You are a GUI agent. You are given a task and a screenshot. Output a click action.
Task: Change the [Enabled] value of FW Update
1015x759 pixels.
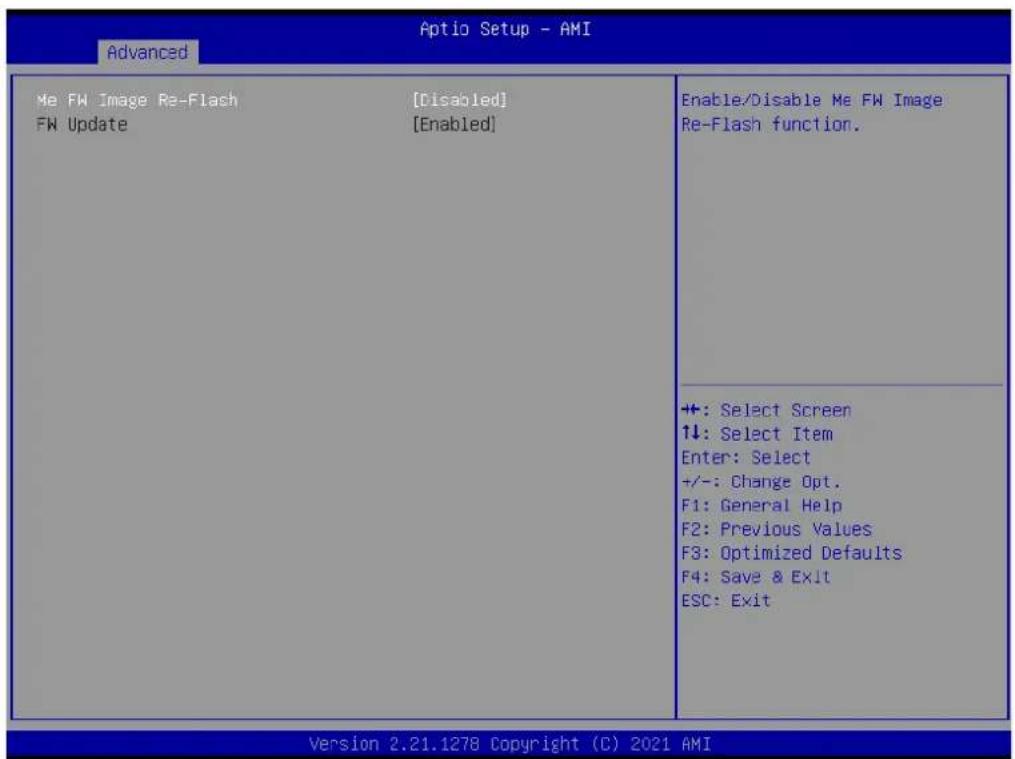(454, 124)
